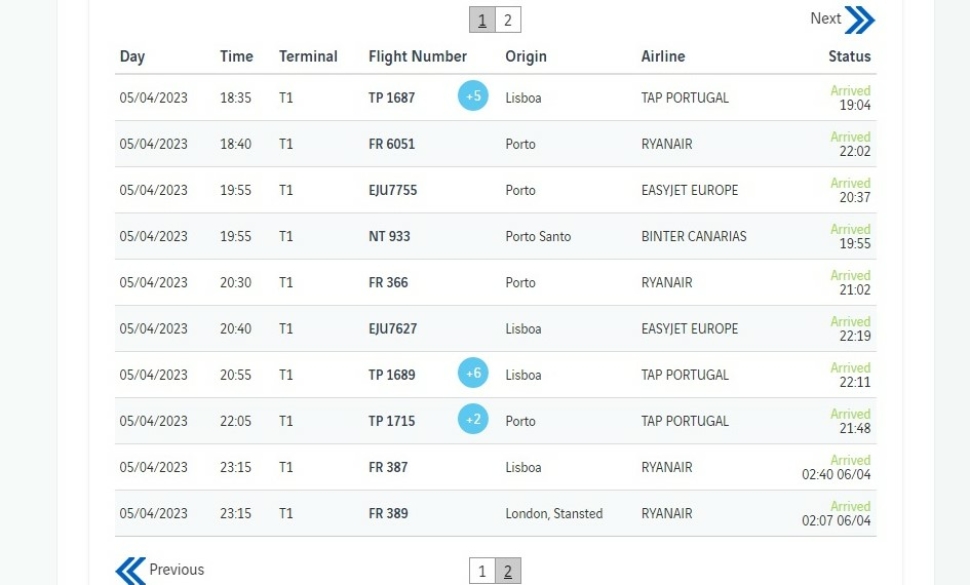Screen dimensions: 970x585
Task: Go to page 2 in top pagination
Action: [508, 20]
